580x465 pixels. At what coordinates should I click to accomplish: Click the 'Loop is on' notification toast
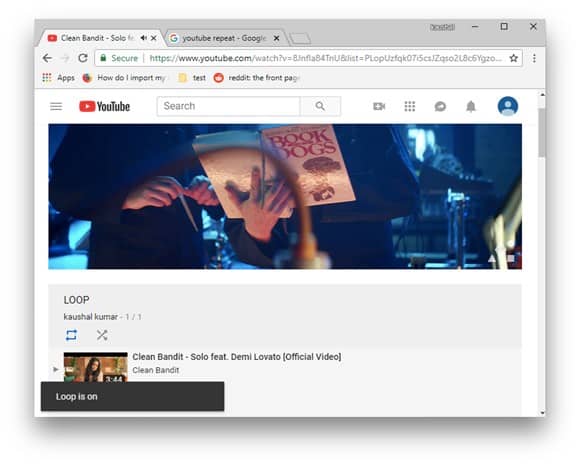click(132, 396)
